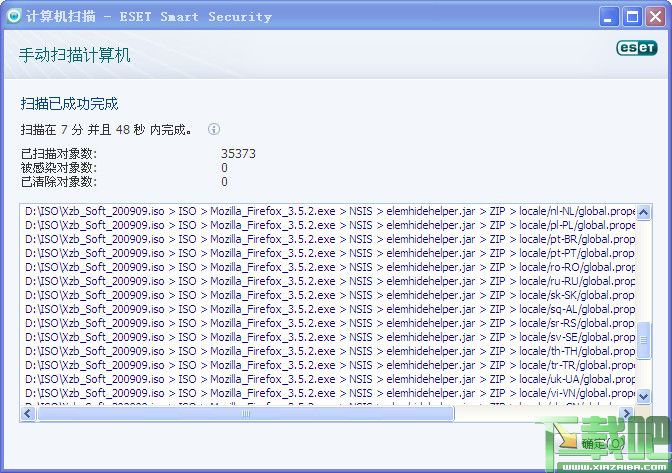Select the log row with locale/sv-SE/global
672x473 pixels.
[x=330, y=337]
